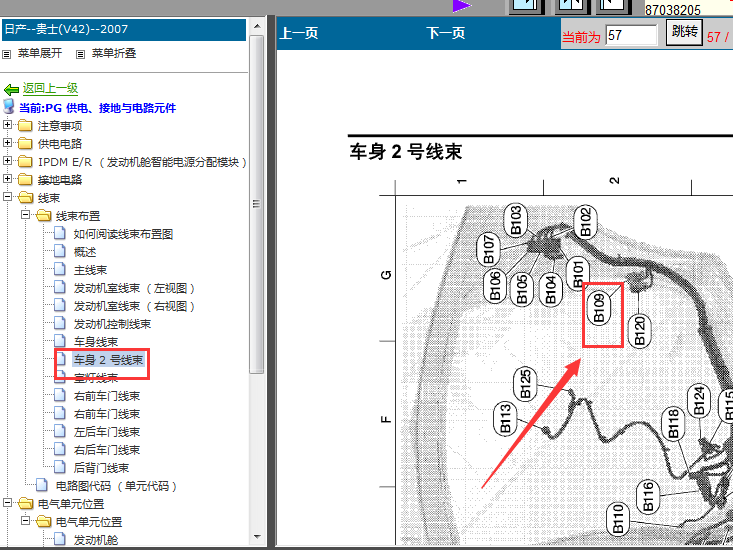
Task: Click the green back arrow icon
Action: point(11,89)
